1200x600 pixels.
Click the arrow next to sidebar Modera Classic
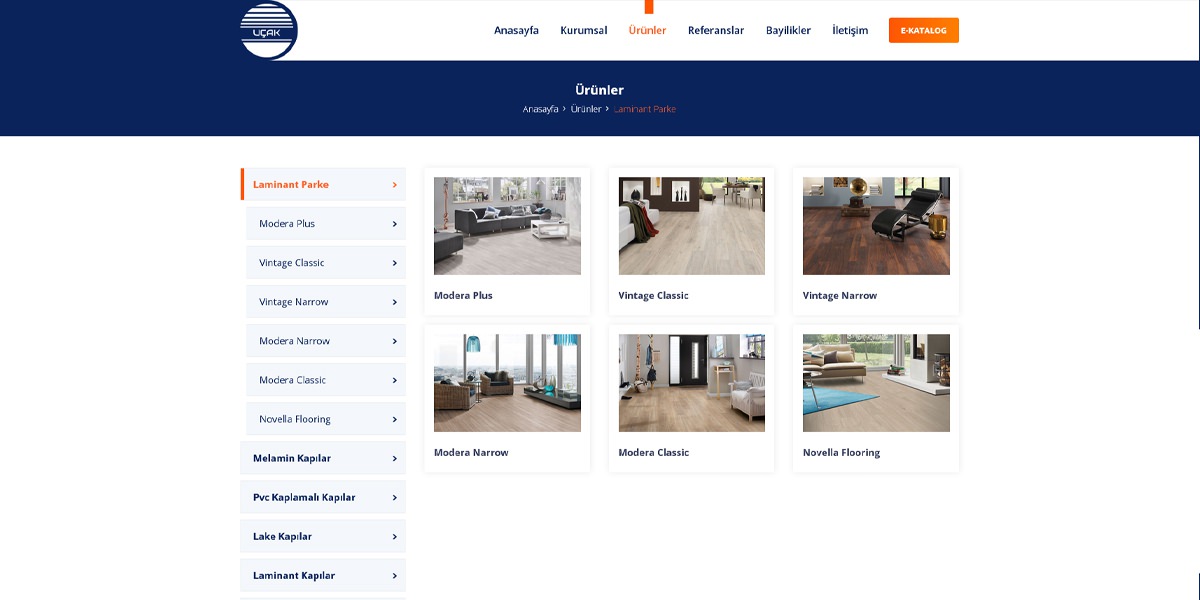coord(395,380)
